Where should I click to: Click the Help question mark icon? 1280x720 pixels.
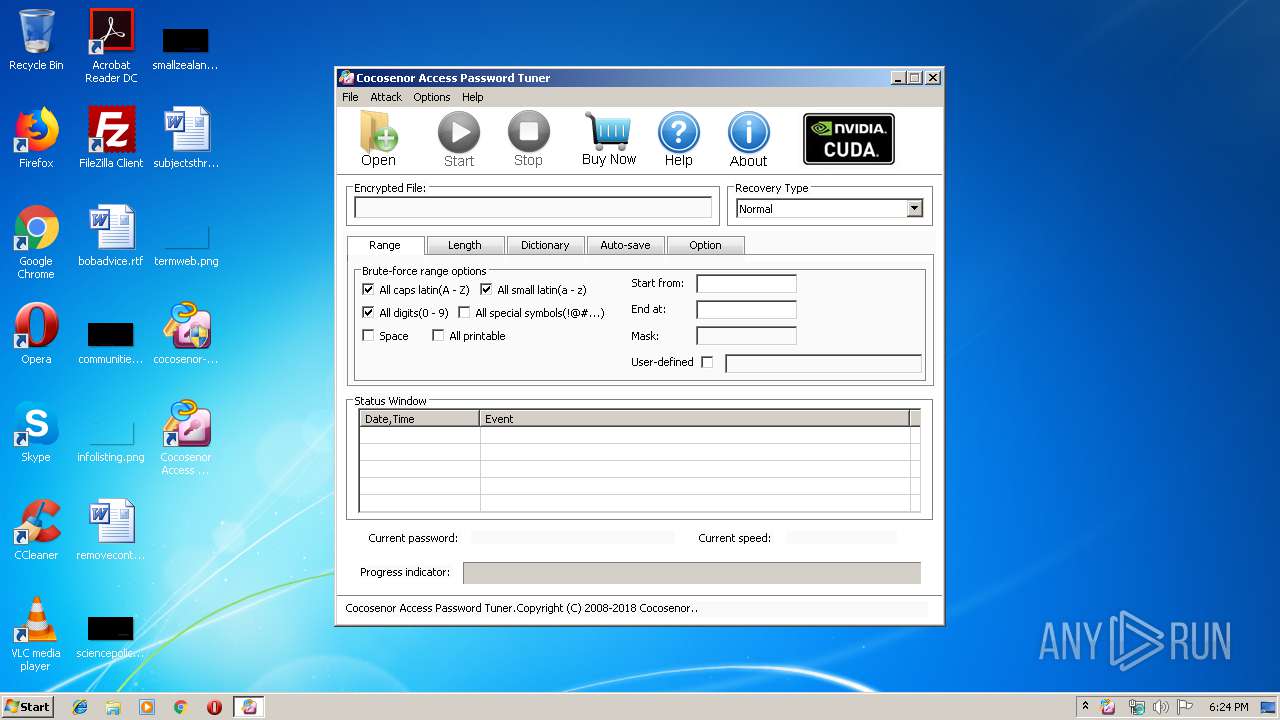[x=678, y=139]
